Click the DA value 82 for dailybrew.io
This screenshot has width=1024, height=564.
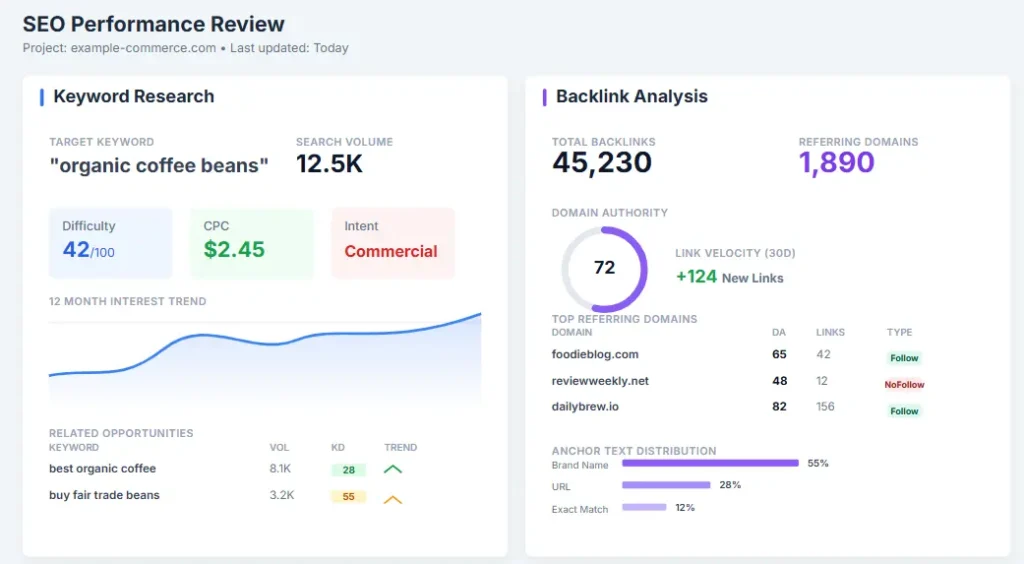click(779, 407)
